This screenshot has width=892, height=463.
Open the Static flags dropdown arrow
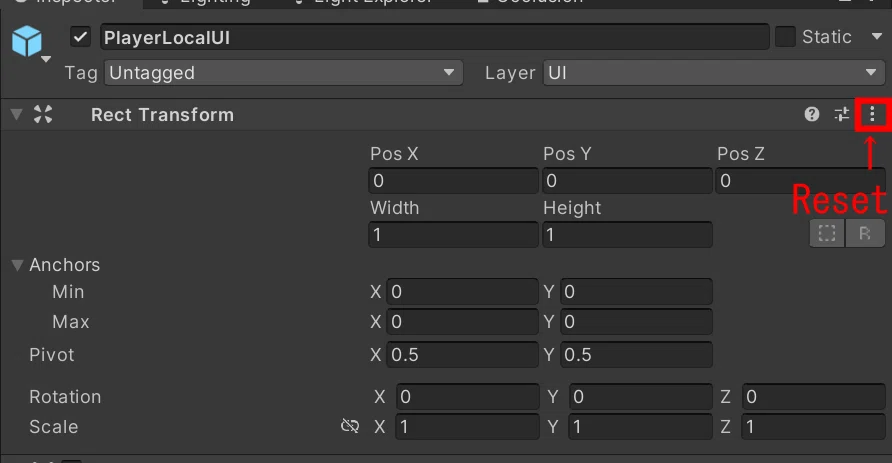(877, 37)
